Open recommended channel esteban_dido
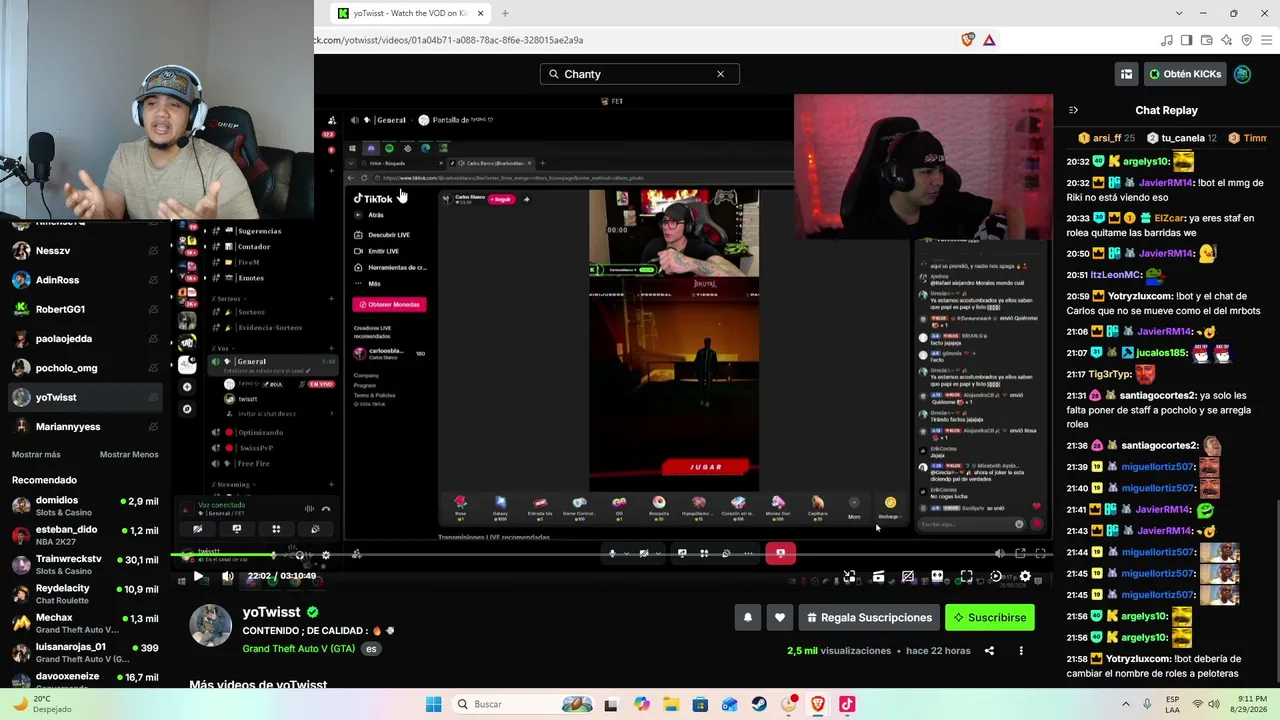The width and height of the screenshot is (1280, 720). click(85, 535)
